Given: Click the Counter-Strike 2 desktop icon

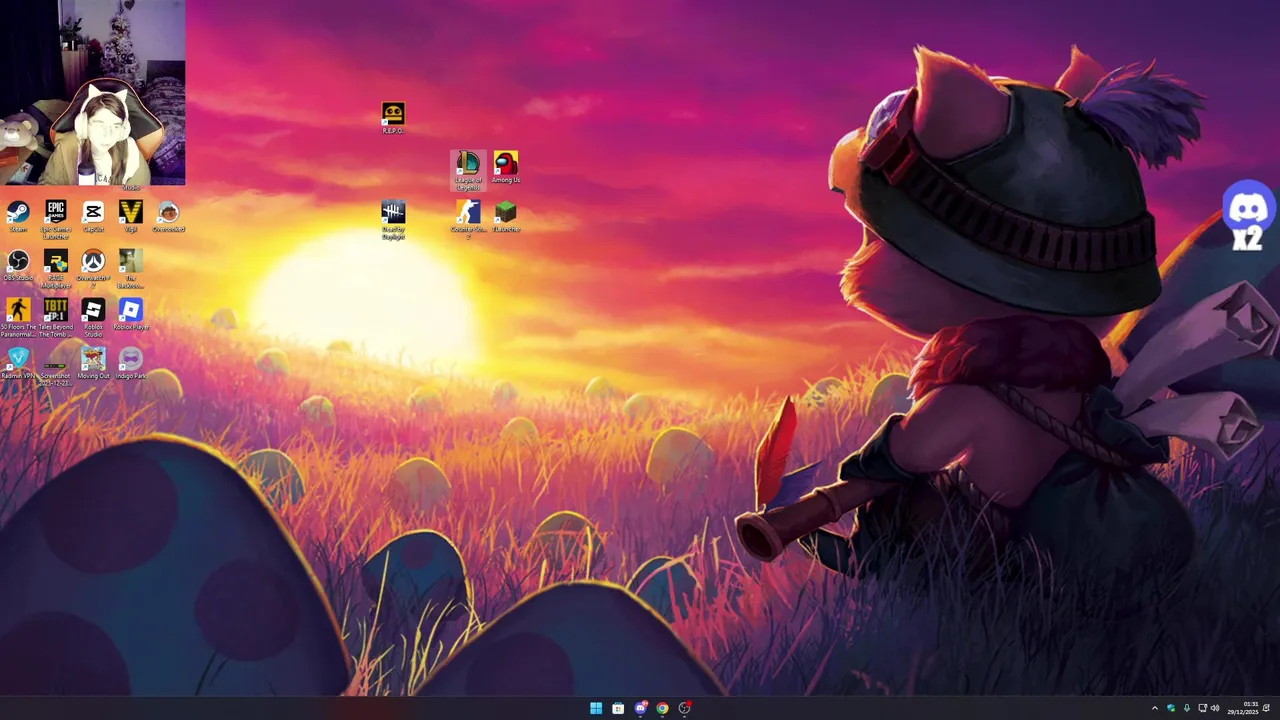Looking at the screenshot, I should click(468, 220).
